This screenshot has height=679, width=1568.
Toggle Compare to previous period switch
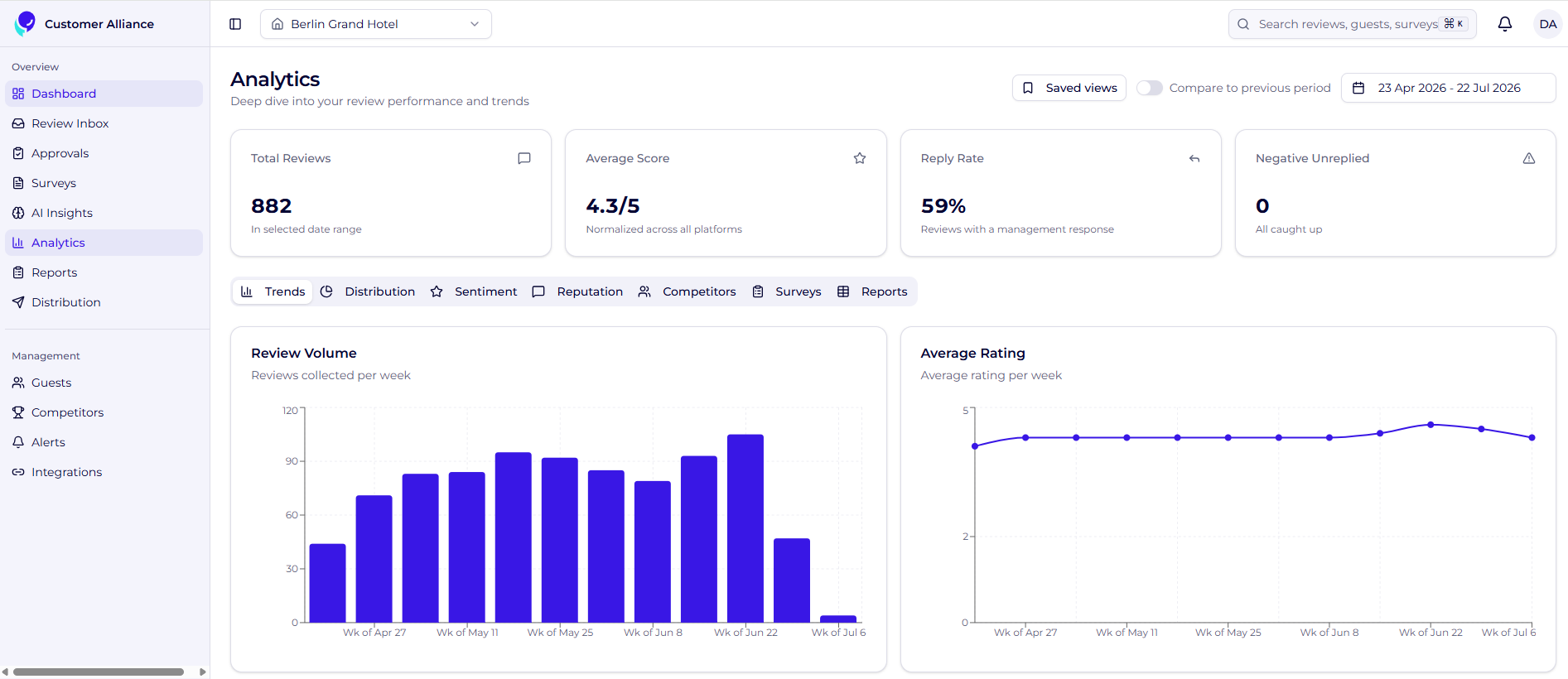pyautogui.click(x=1150, y=88)
